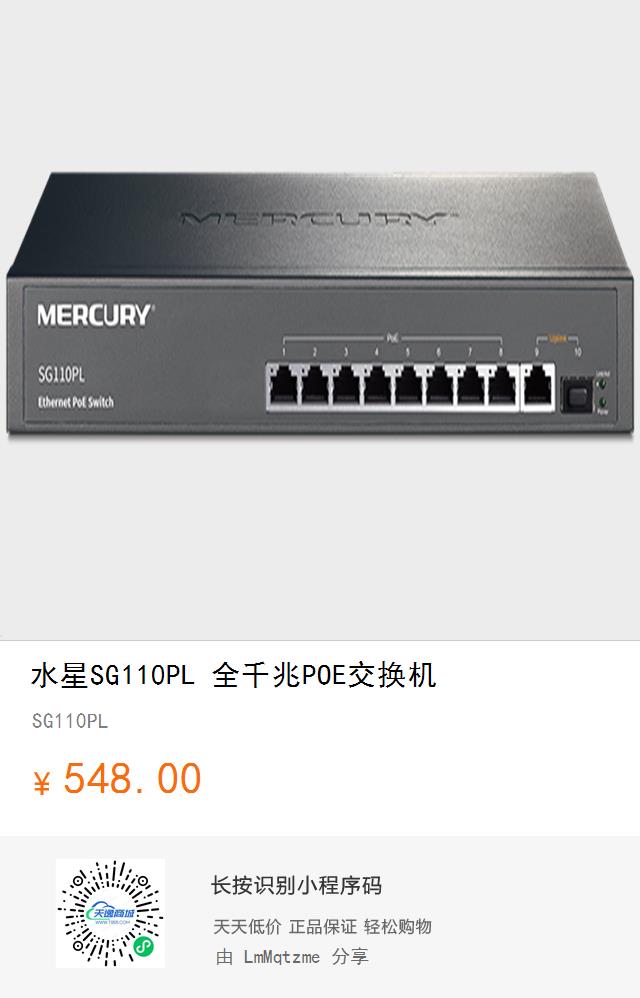Click the 天天低价 正品保证 轻松购物 slogan

click(323, 926)
